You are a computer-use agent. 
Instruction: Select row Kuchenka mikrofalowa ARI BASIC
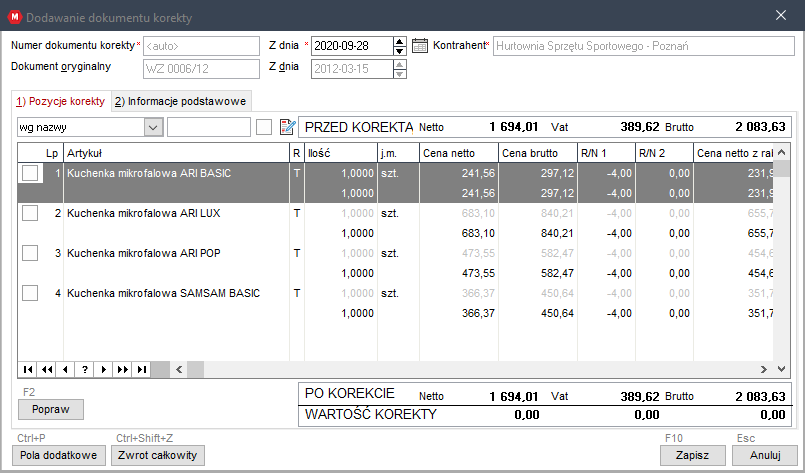pyautogui.click(x=395, y=183)
